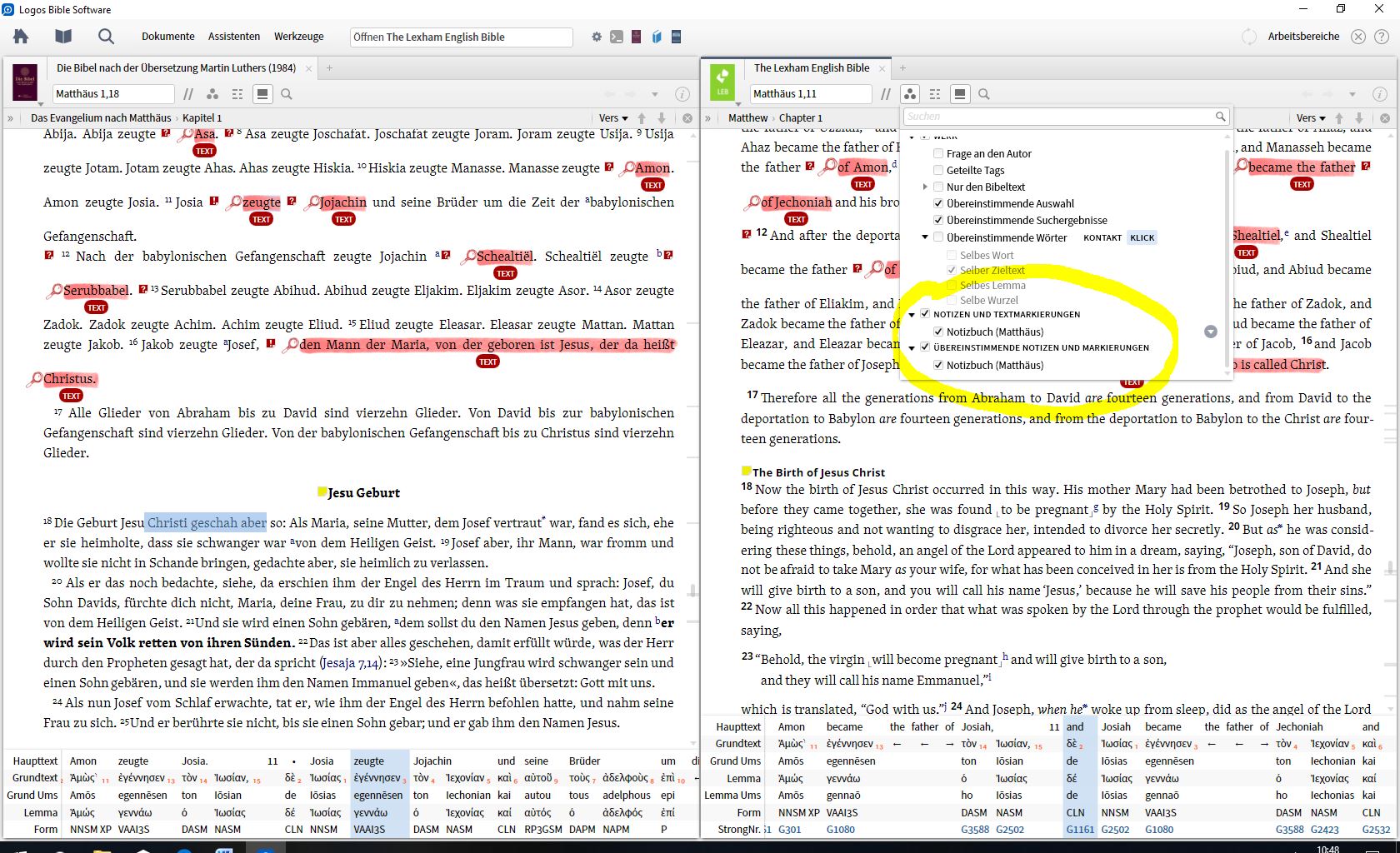Open the round options dropdown beside Notizbuch
The width and height of the screenshot is (1400, 853).
(1211, 332)
